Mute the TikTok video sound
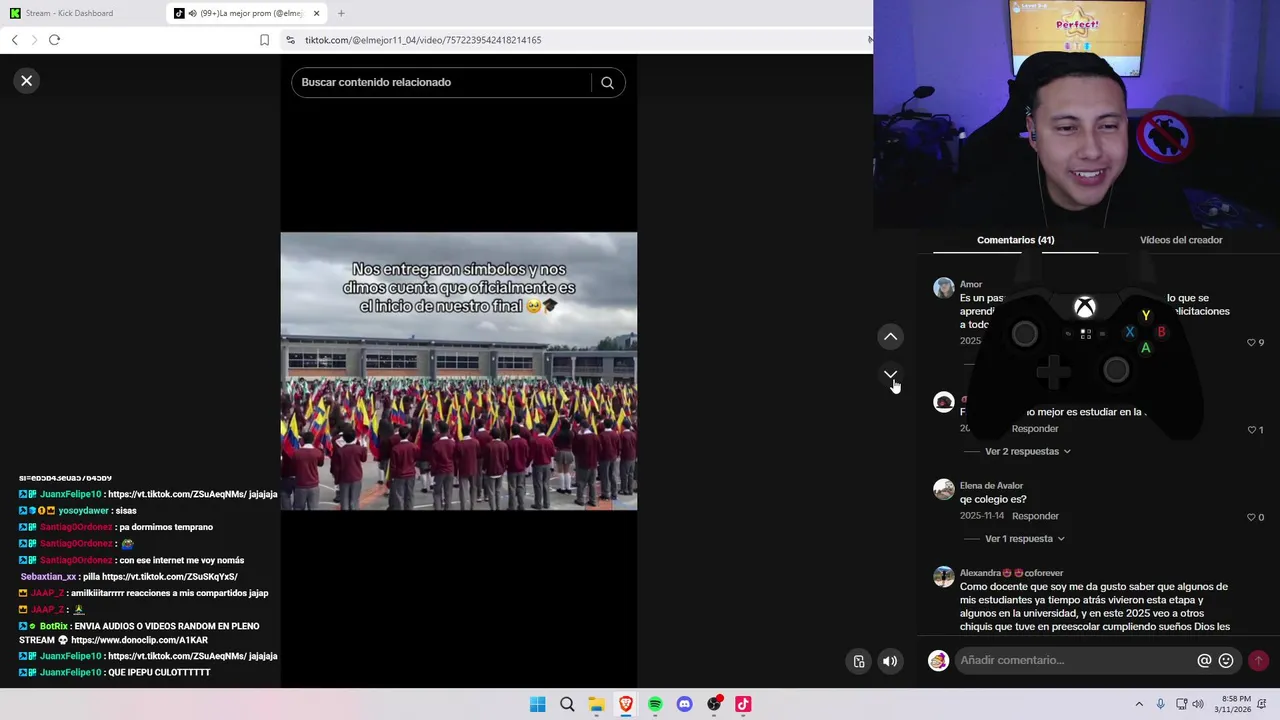The height and width of the screenshot is (720, 1280). 890,661
